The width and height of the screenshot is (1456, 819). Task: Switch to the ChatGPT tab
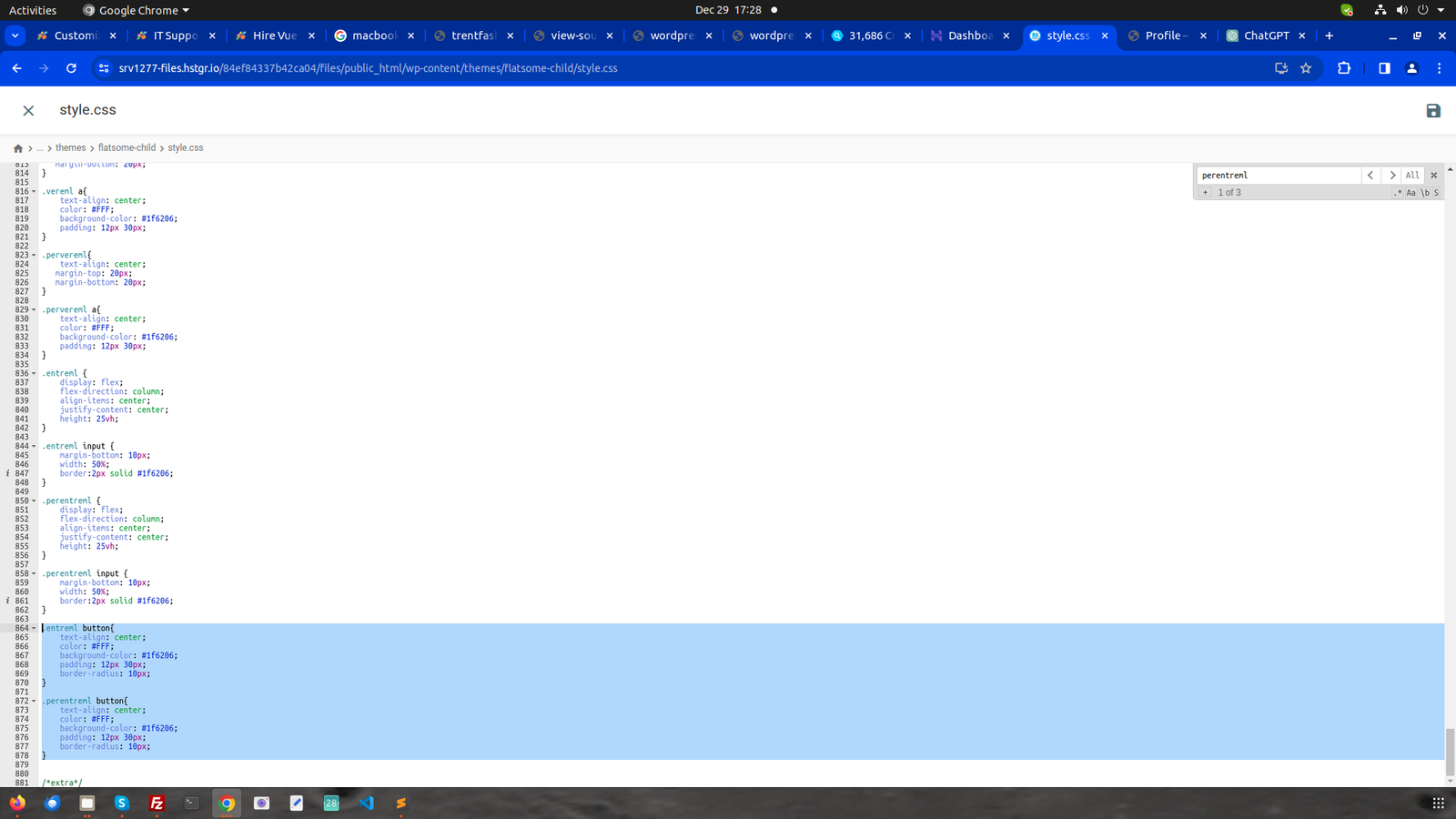pyautogui.click(x=1265, y=35)
